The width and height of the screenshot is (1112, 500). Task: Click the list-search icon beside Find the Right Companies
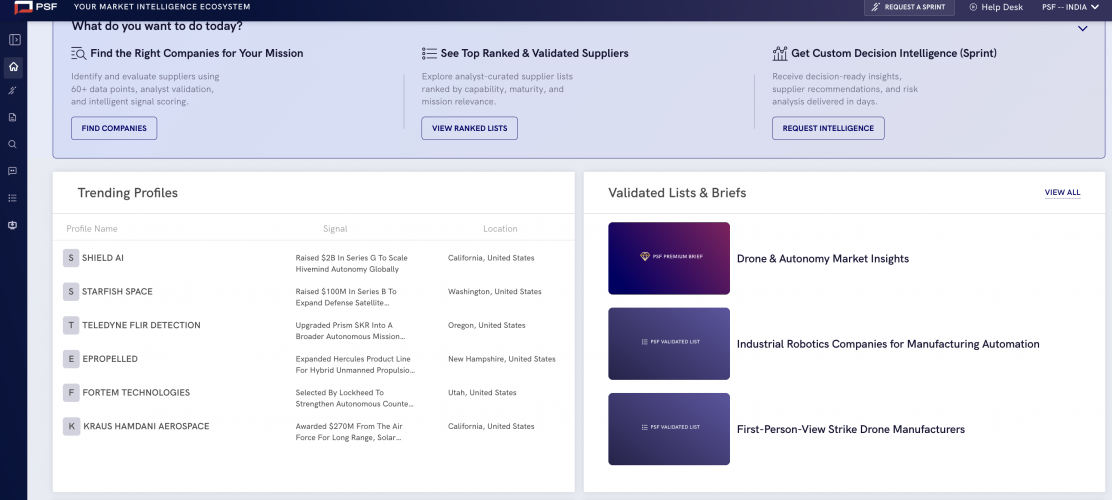click(79, 53)
